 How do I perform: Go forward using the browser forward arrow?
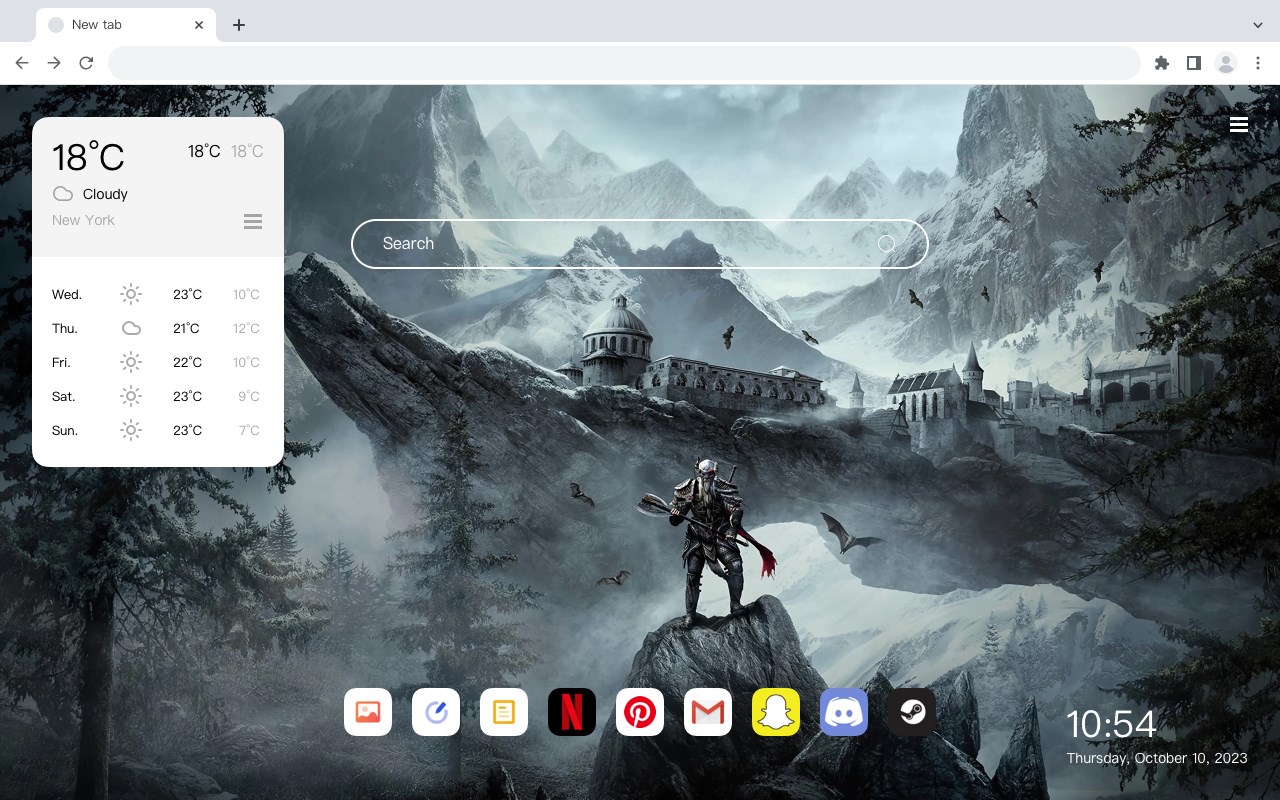coord(54,63)
